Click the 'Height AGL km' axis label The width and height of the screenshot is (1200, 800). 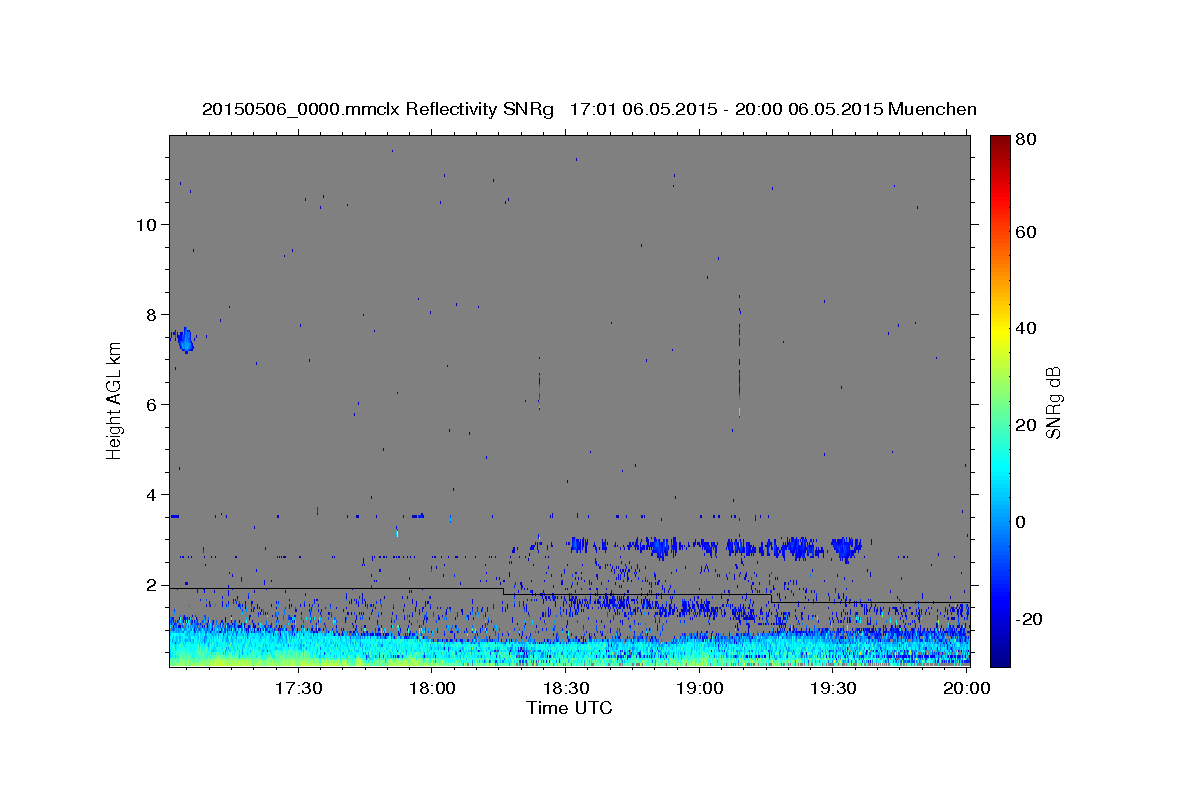pos(115,400)
